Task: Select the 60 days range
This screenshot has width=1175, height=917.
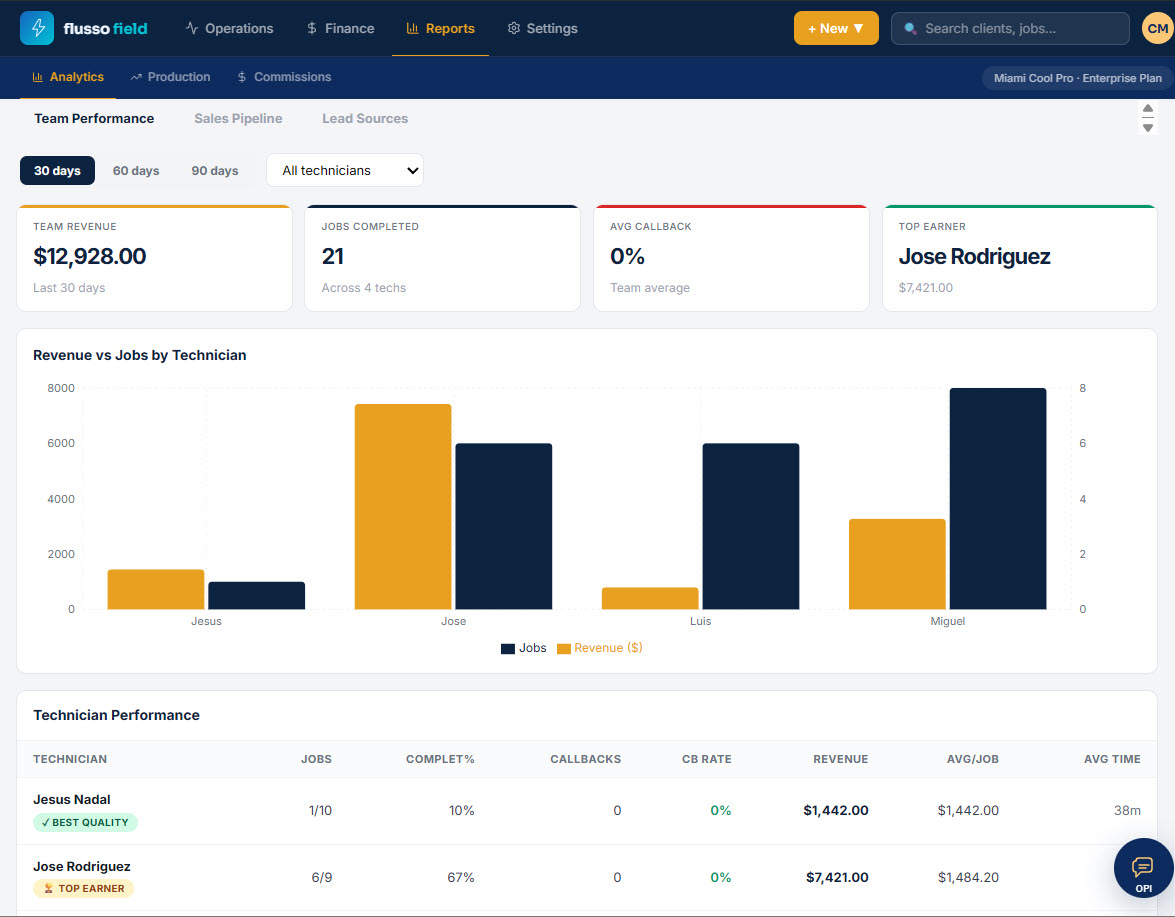Action: coord(136,171)
